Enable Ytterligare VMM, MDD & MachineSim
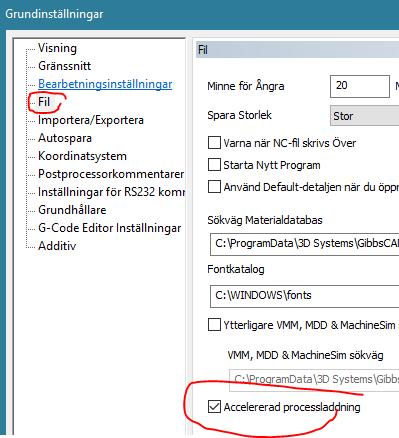The image size is (399, 438). tap(214, 324)
